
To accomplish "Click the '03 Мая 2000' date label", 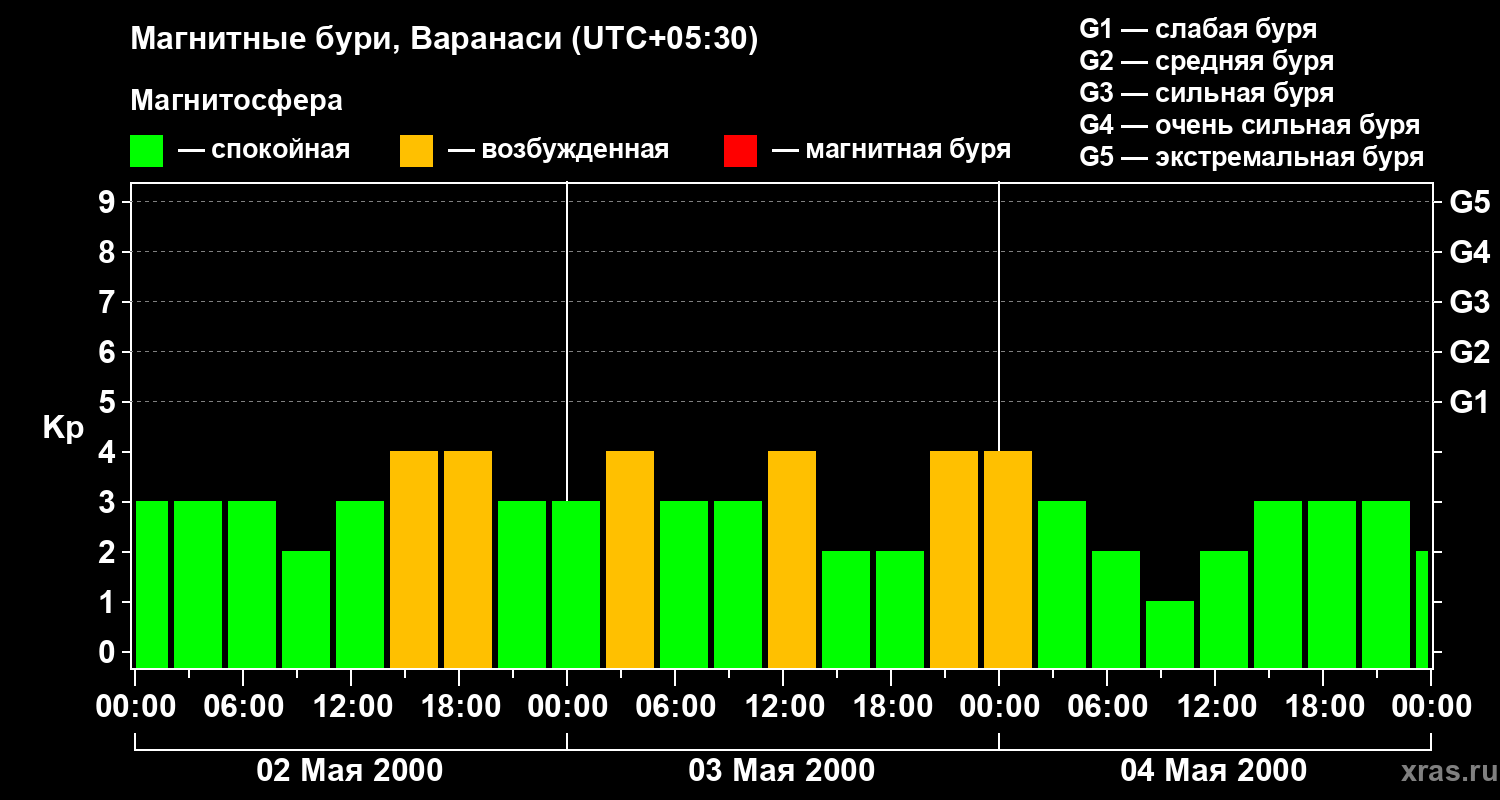I will coord(782,770).
